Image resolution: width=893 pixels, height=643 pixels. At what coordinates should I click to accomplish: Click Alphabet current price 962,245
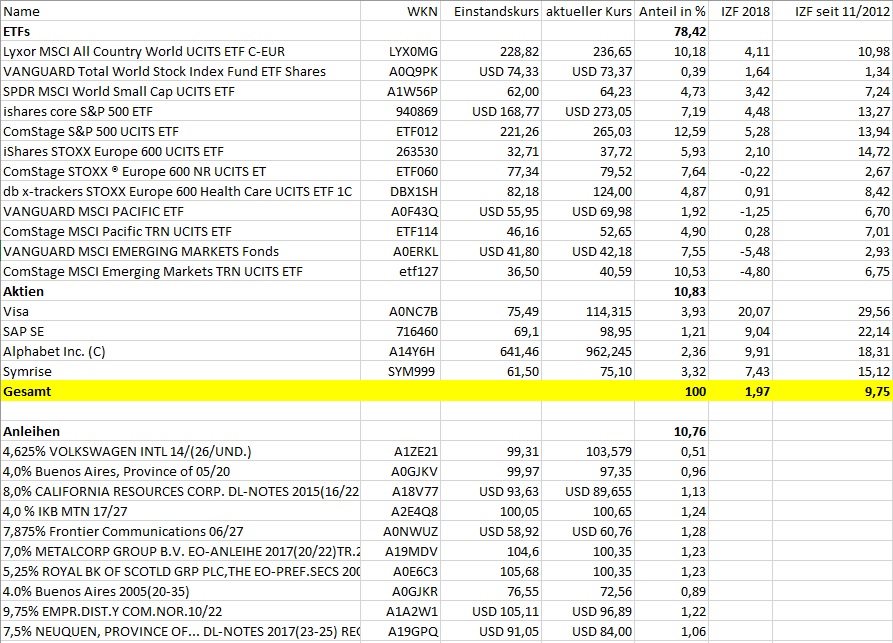point(588,351)
